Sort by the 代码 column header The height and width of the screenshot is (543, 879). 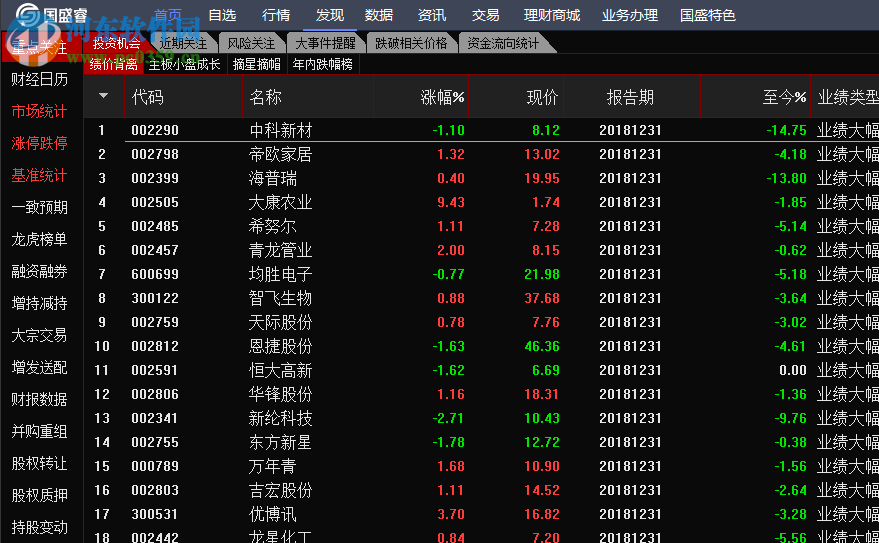[x=147, y=98]
